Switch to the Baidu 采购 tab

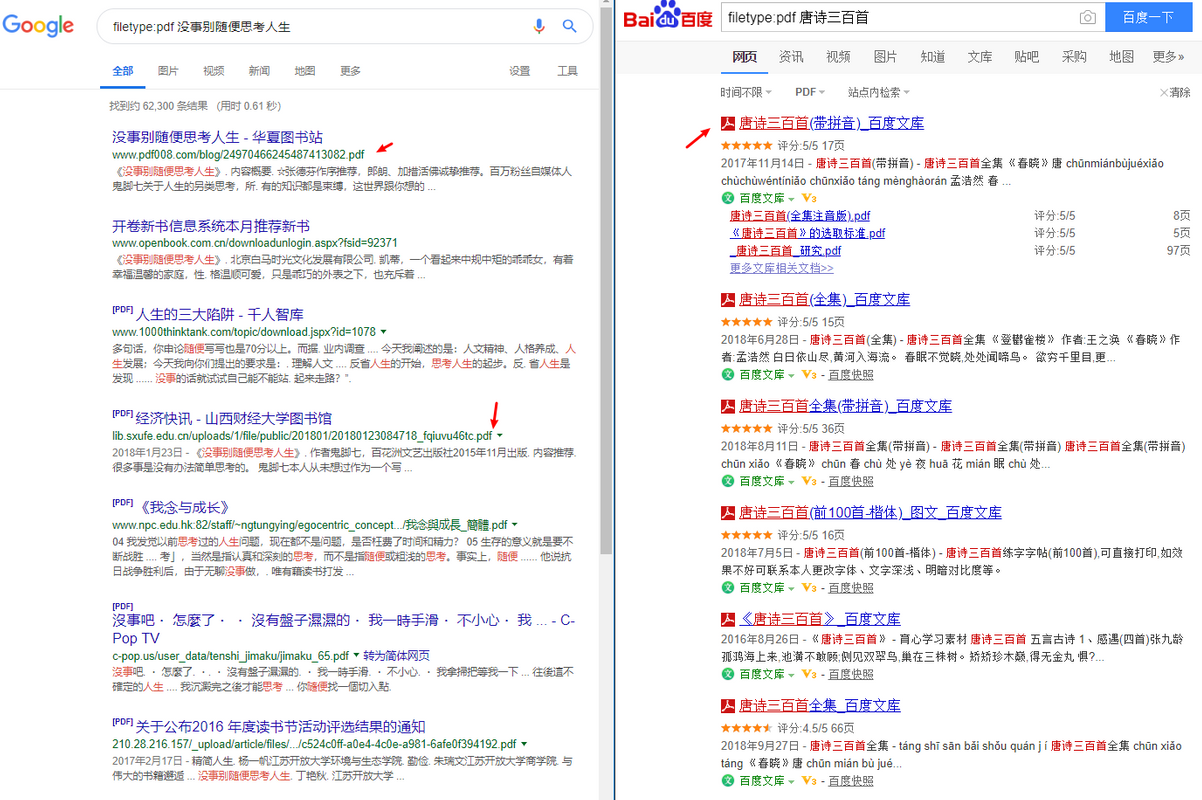point(1074,57)
